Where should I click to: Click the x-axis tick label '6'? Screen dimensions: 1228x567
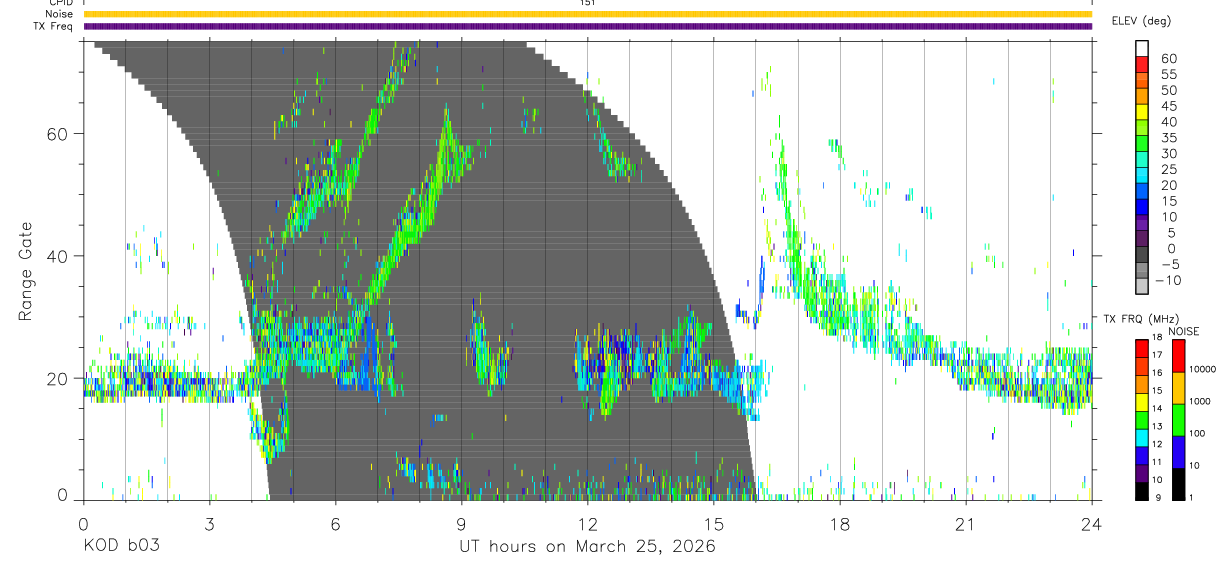coord(336,523)
